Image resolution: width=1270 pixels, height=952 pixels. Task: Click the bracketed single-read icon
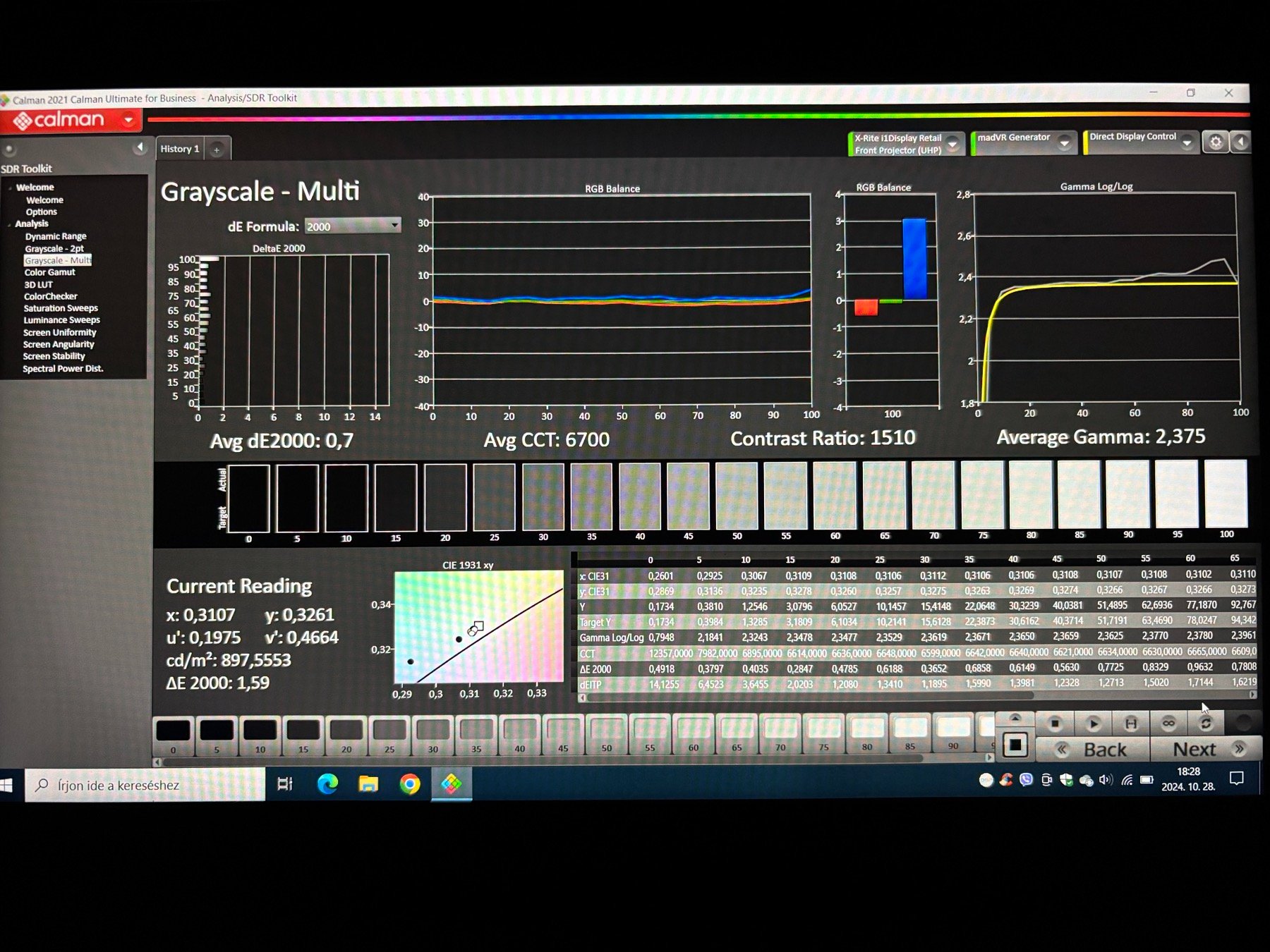1131,724
